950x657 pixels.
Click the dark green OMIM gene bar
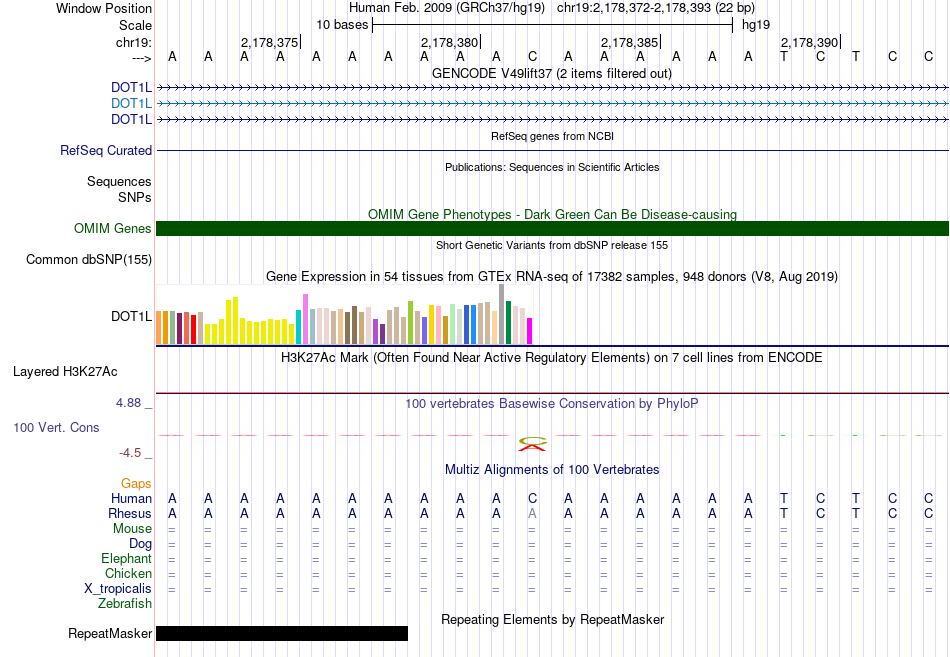click(x=552, y=228)
